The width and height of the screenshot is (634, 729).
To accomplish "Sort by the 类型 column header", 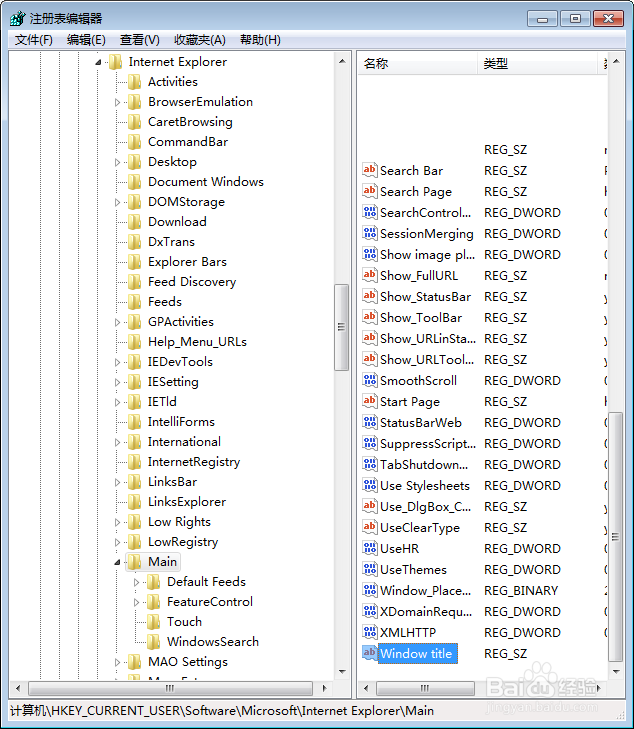I will pyautogui.click(x=537, y=63).
